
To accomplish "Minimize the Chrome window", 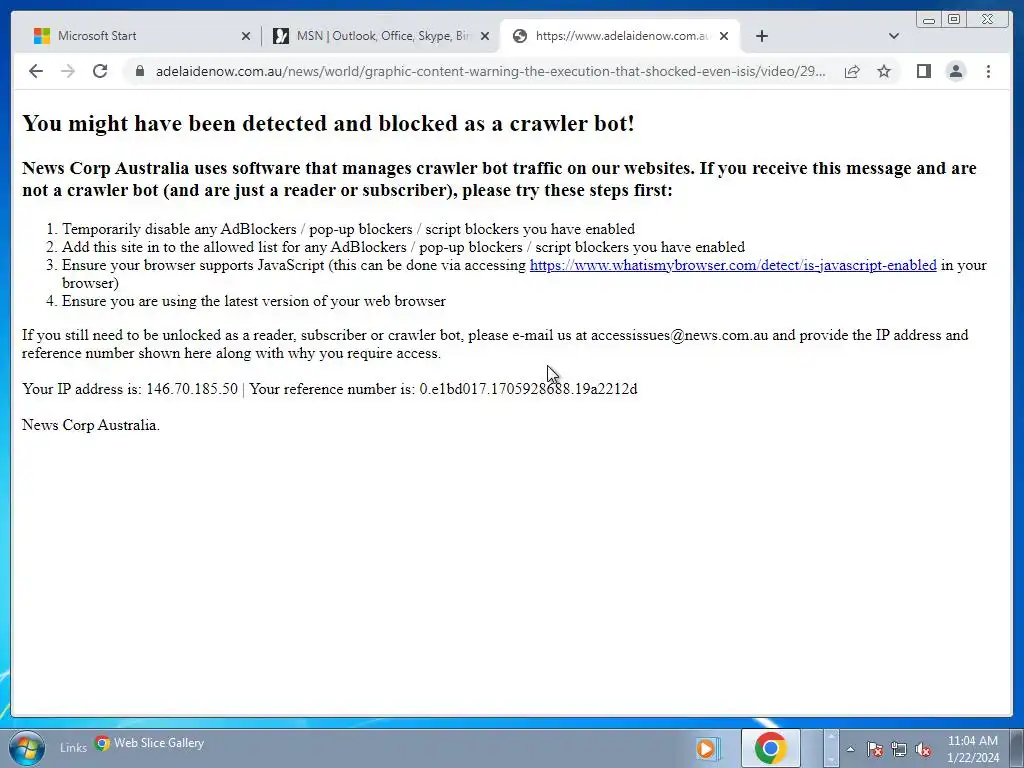I will [929, 20].
